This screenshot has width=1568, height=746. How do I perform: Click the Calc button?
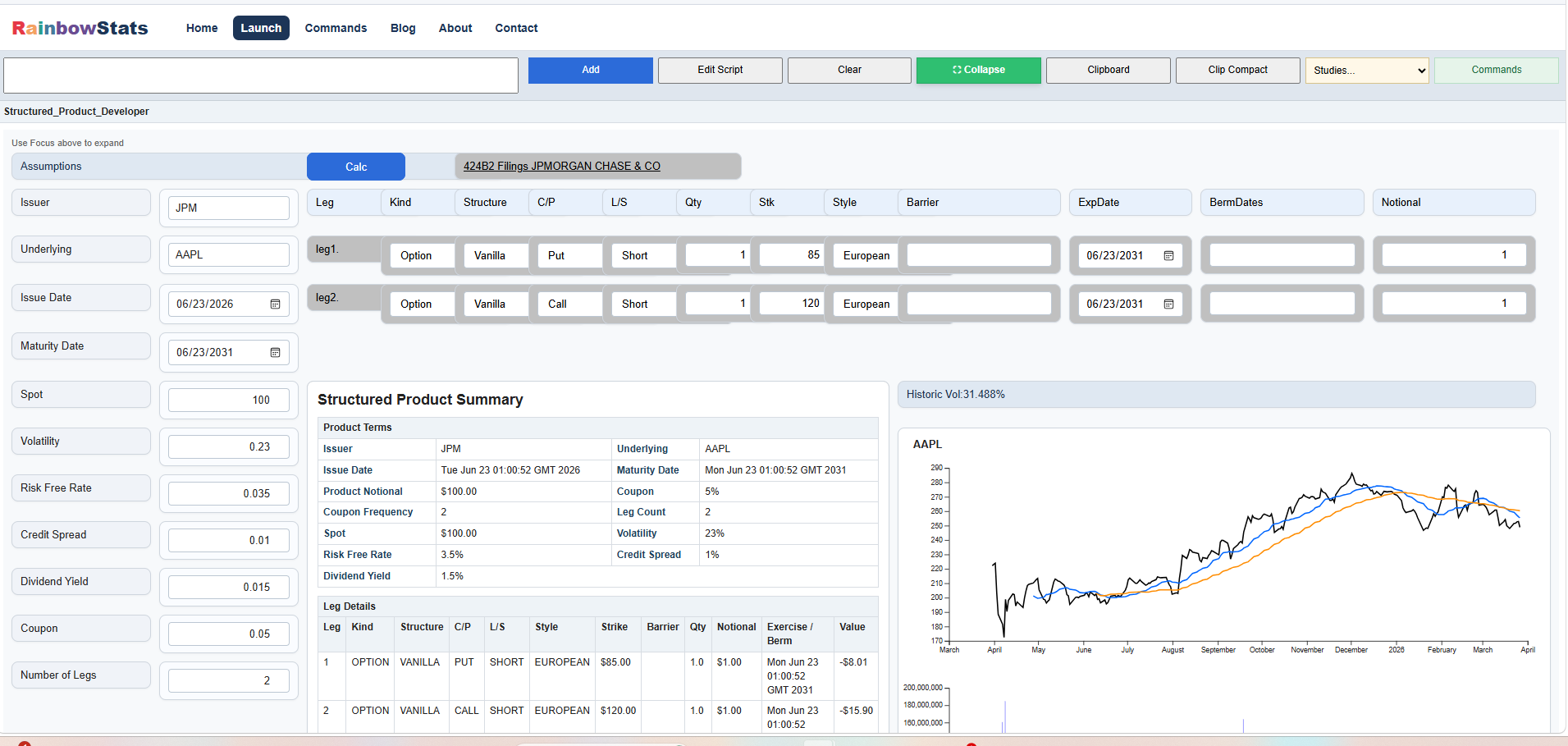356,167
